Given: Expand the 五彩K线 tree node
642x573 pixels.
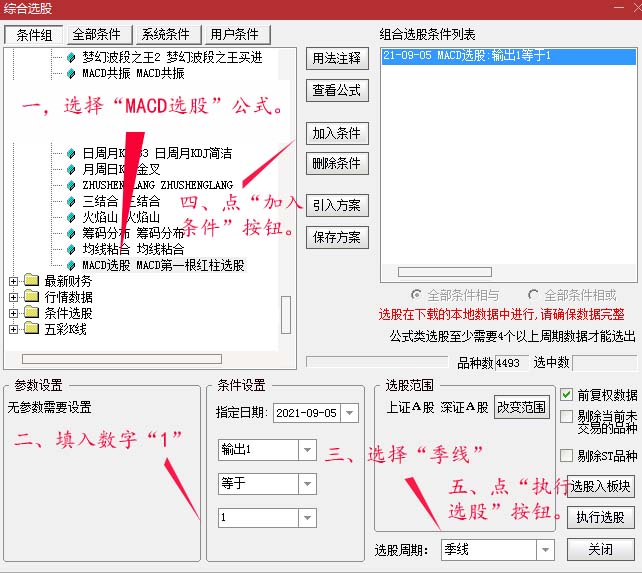Looking at the screenshot, I should (13, 329).
